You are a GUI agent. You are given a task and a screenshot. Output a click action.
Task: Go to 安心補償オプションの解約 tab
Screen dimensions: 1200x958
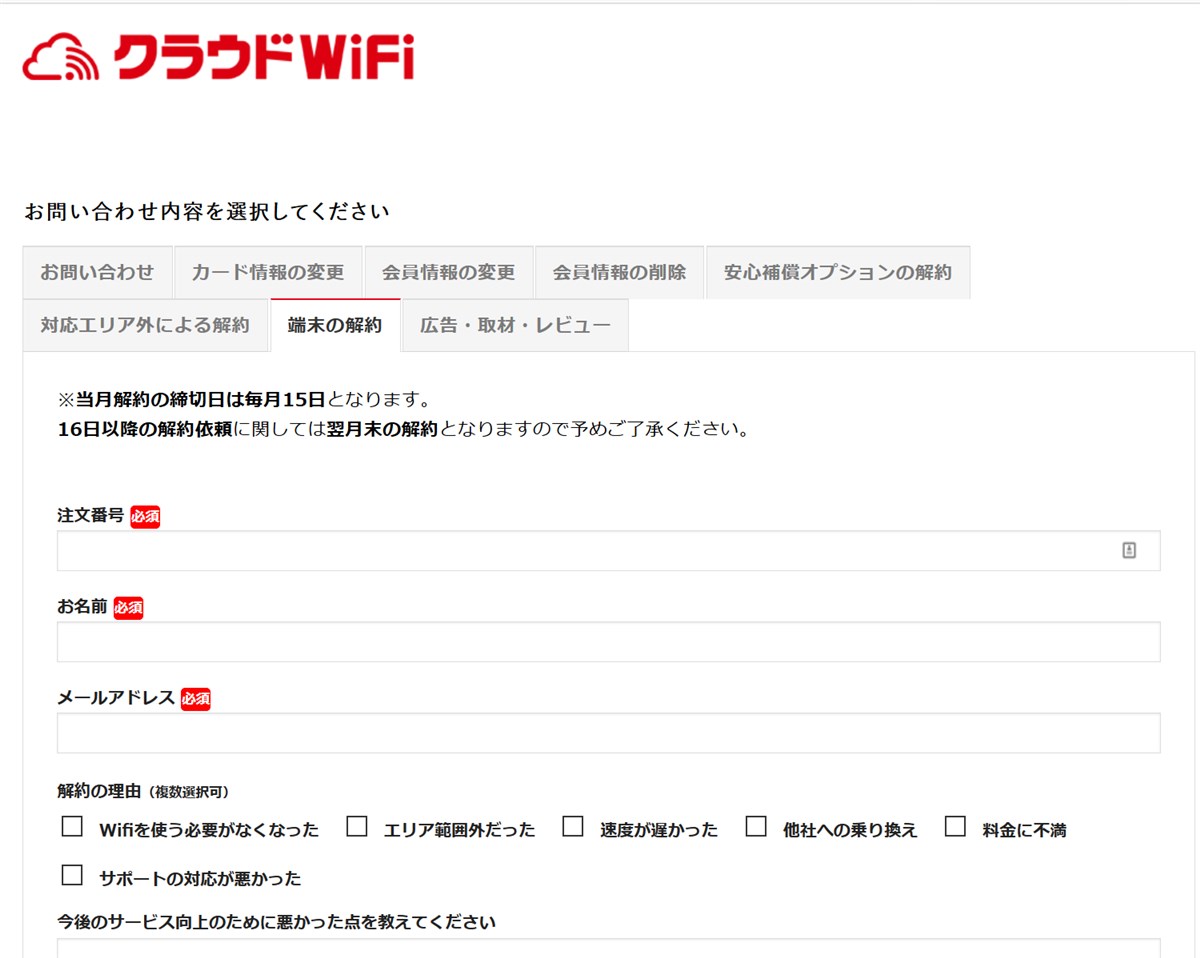[x=838, y=272]
